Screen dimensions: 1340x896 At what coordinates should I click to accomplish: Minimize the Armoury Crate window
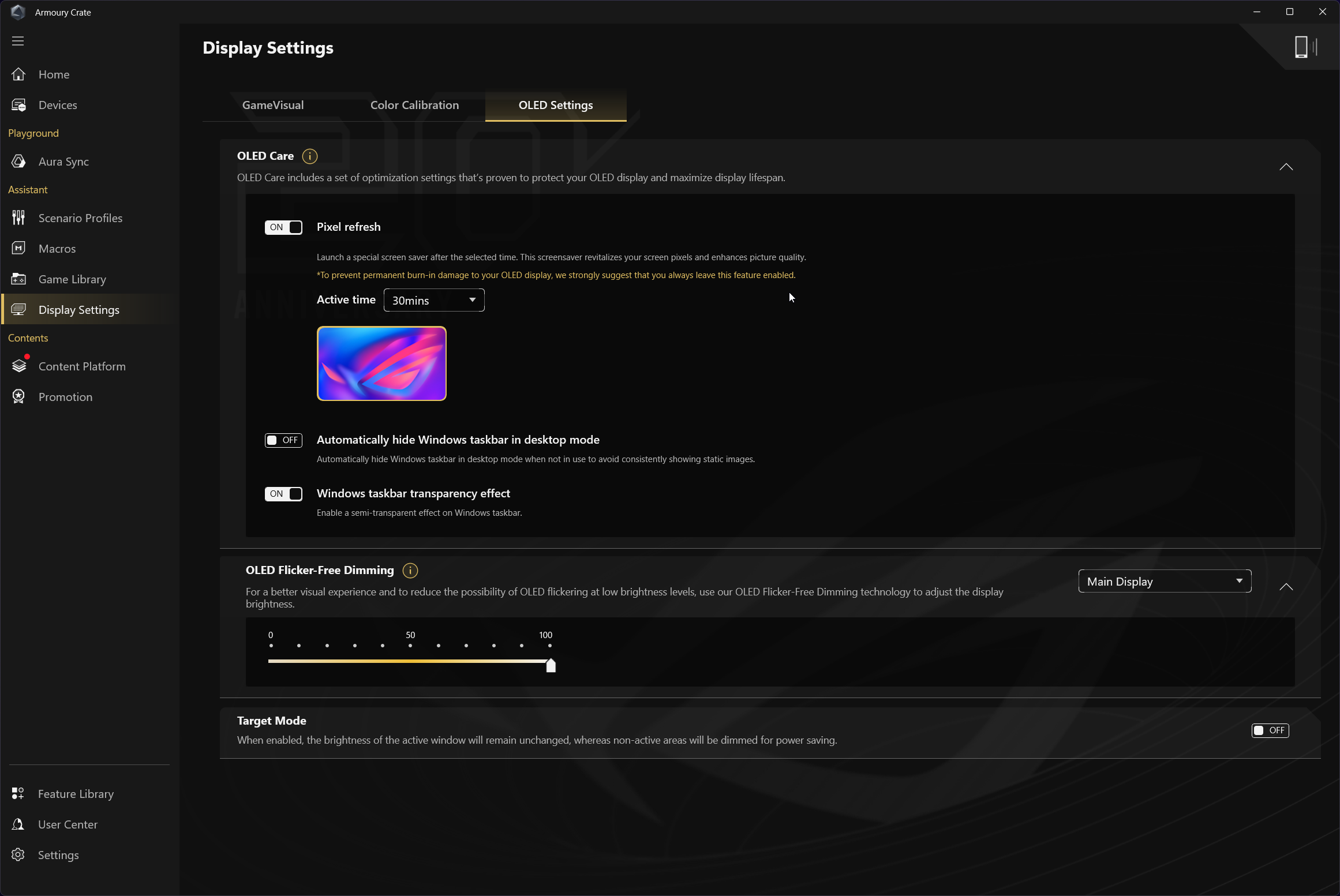click(1257, 12)
